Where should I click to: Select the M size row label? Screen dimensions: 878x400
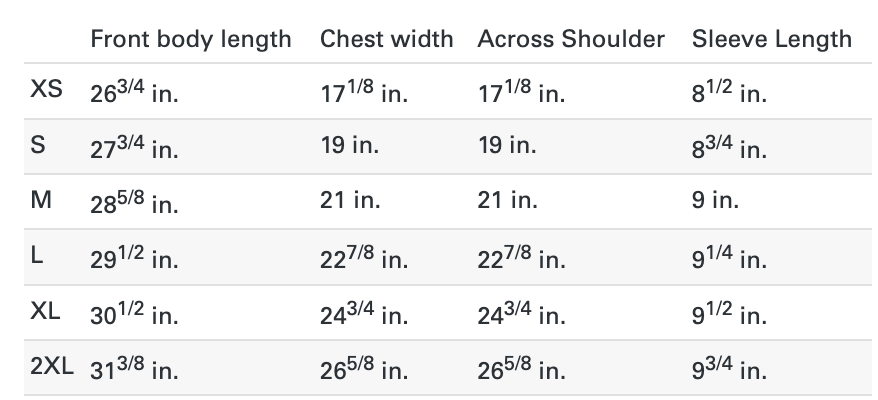pos(41,201)
